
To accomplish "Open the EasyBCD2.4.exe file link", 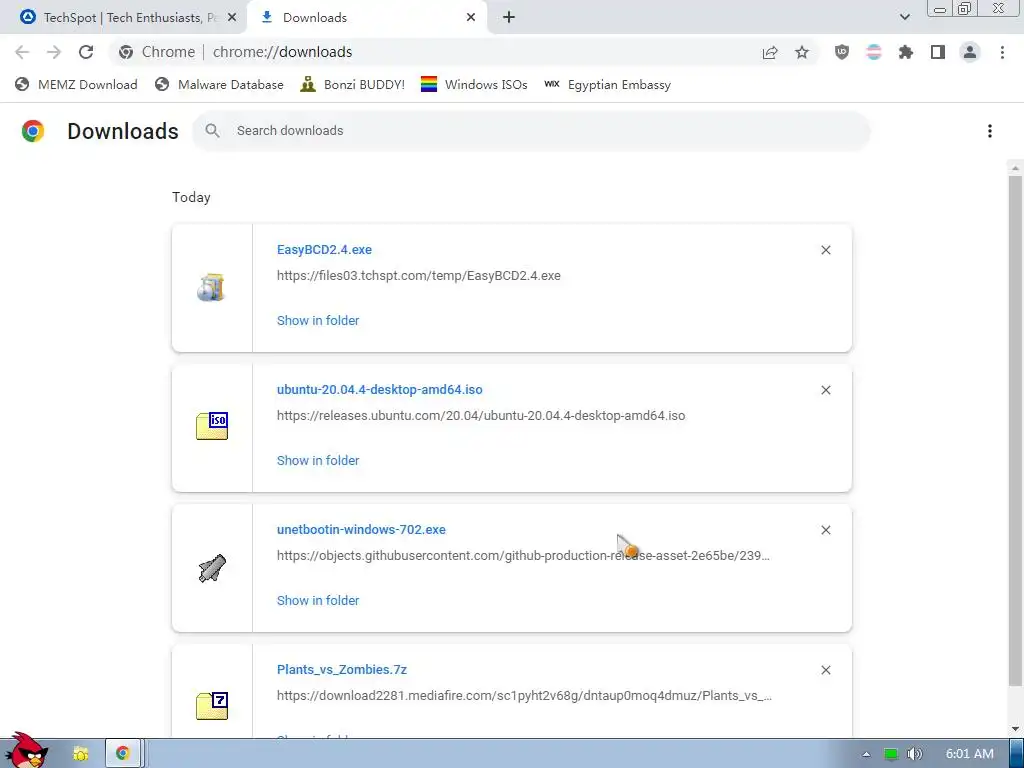I will point(324,249).
